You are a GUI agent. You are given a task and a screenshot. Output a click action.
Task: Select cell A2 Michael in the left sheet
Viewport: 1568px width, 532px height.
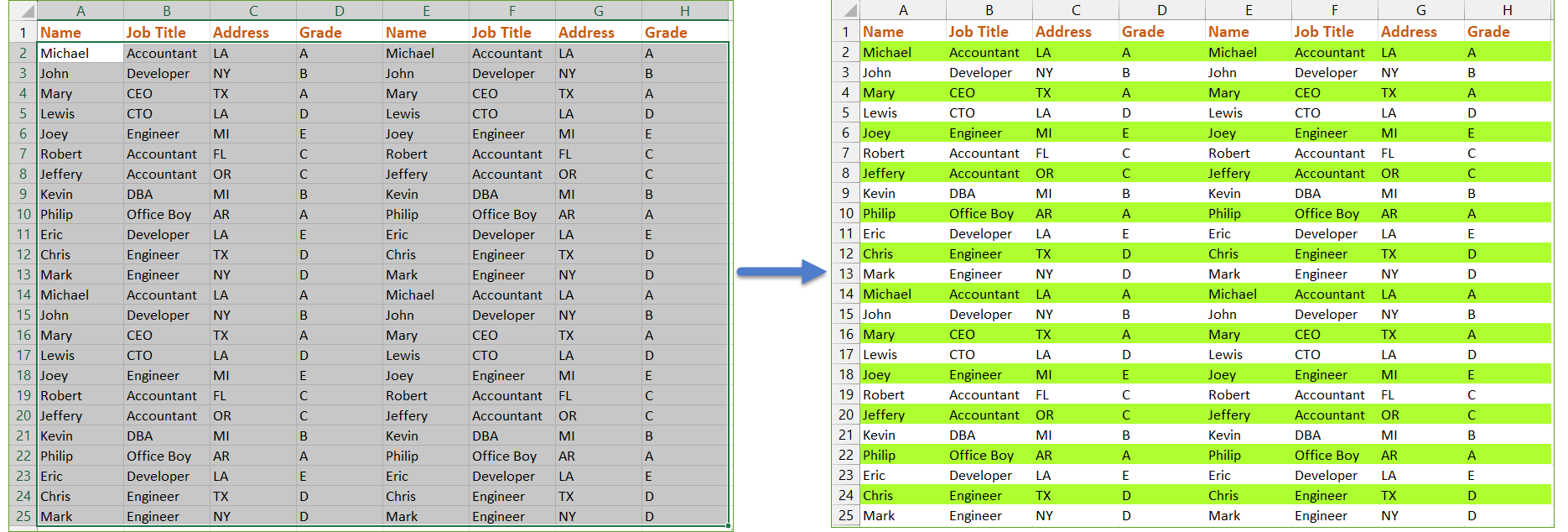coord(80,53)
